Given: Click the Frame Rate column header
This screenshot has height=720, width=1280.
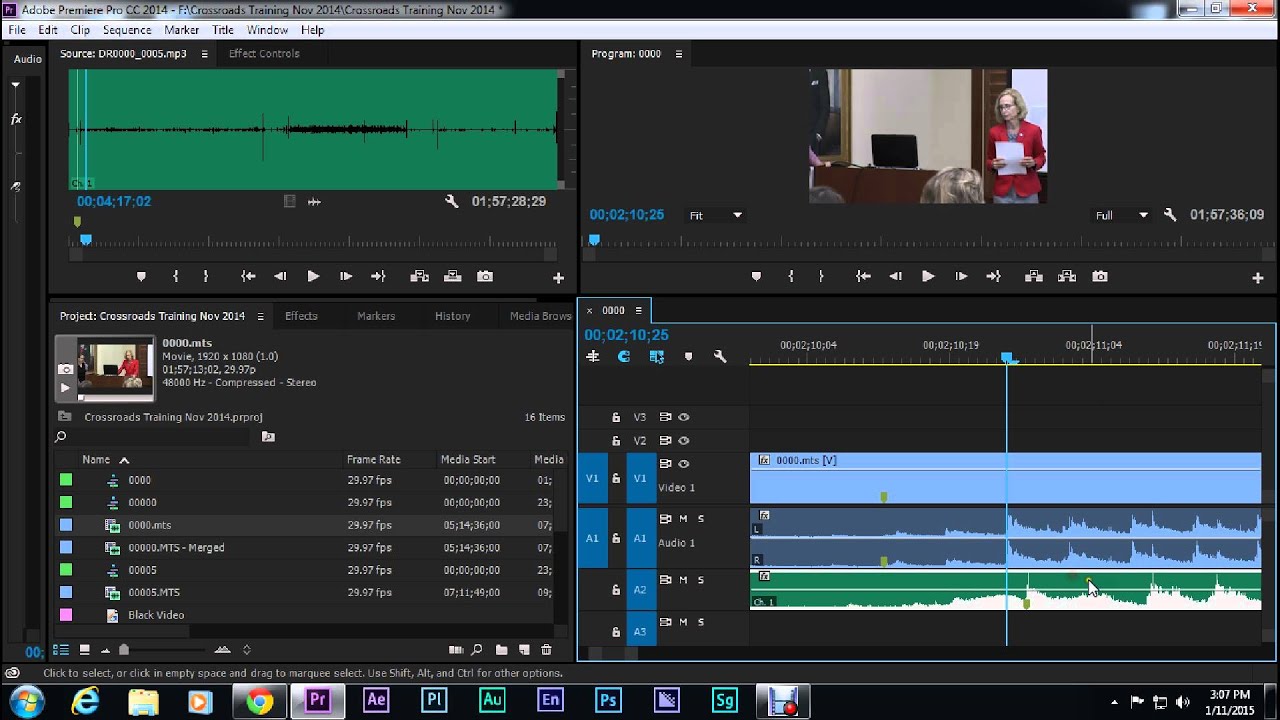Looking at the screenshot, I should point(373,460).
